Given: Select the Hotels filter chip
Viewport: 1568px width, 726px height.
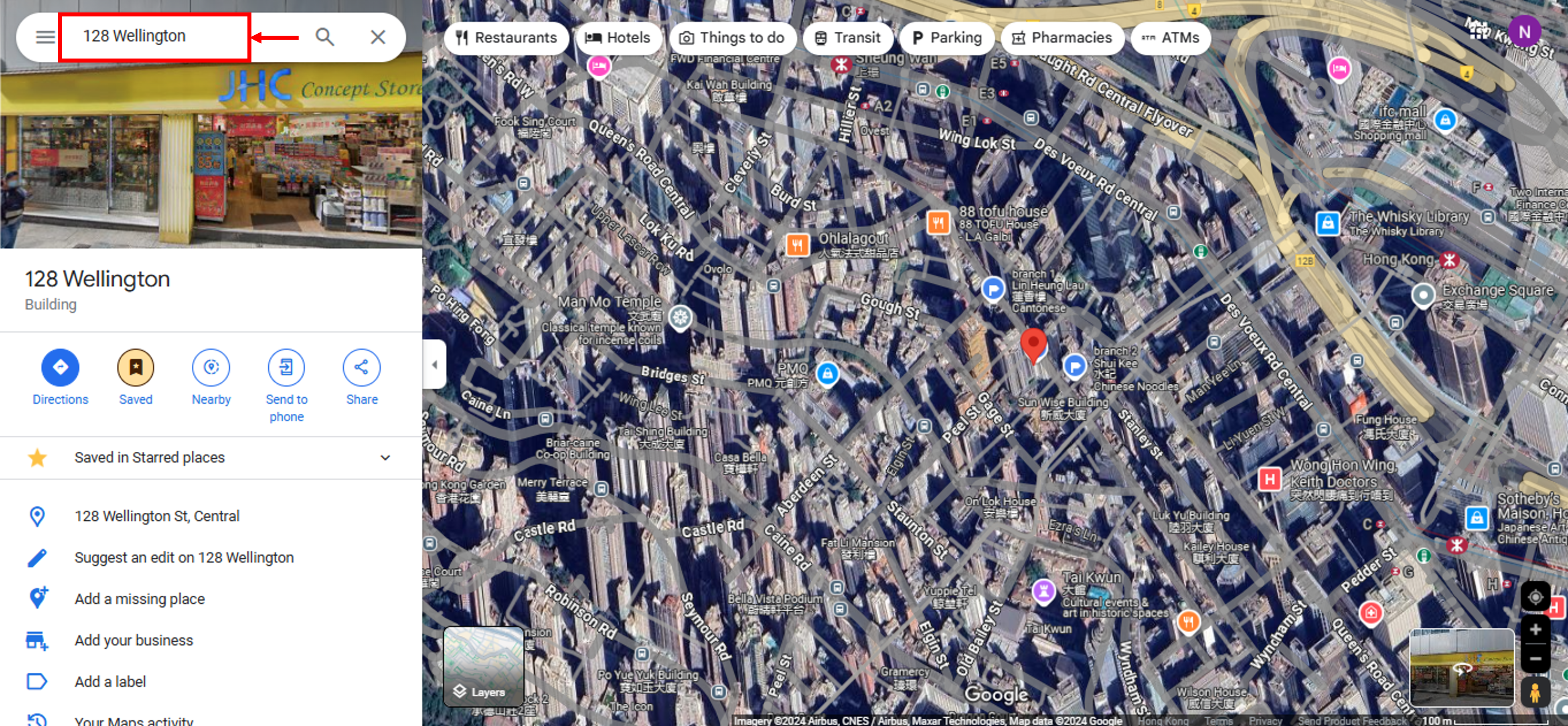Looking at the screenshot, I should click(618, 38).
